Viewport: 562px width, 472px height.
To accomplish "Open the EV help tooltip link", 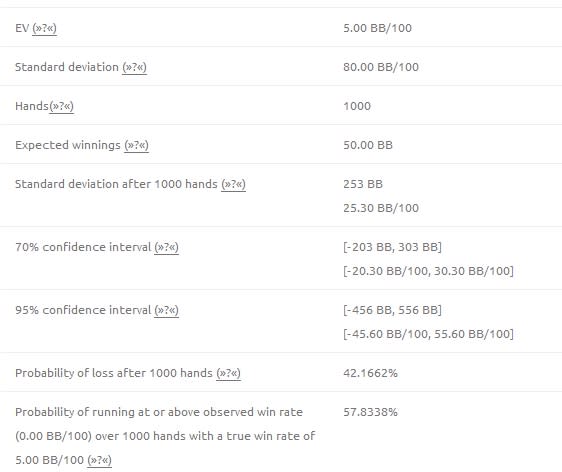I will (x=44, y=28).
